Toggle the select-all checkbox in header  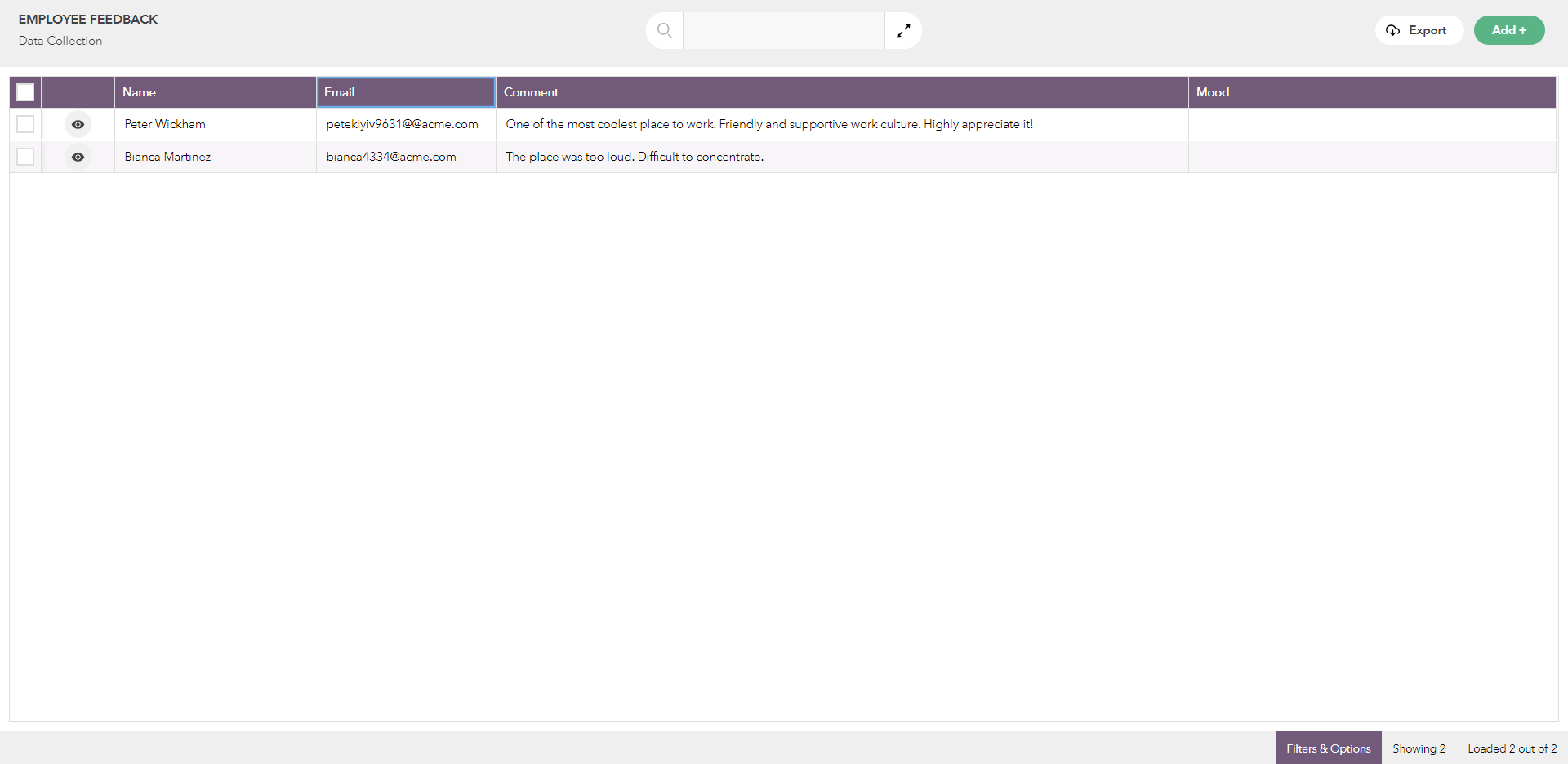coord(25,92)
